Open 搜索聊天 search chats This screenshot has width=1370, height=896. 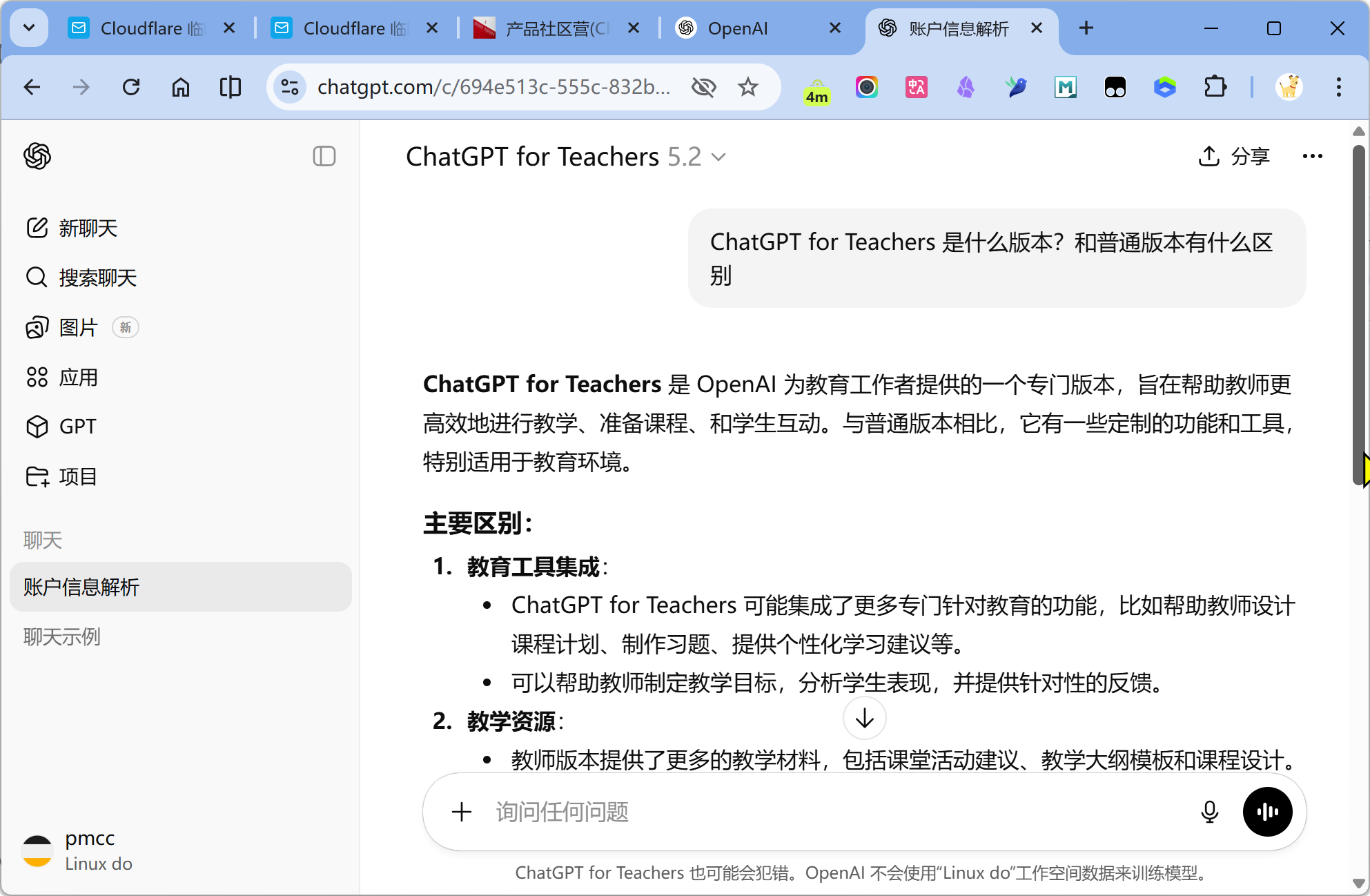coord(97,277)
